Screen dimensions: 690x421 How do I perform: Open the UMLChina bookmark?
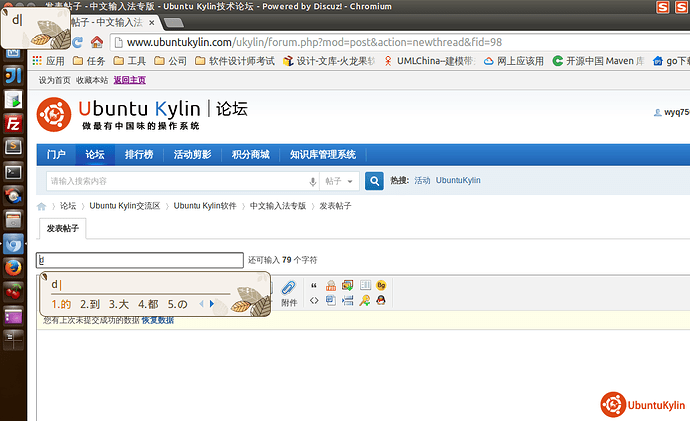point(429,61)
